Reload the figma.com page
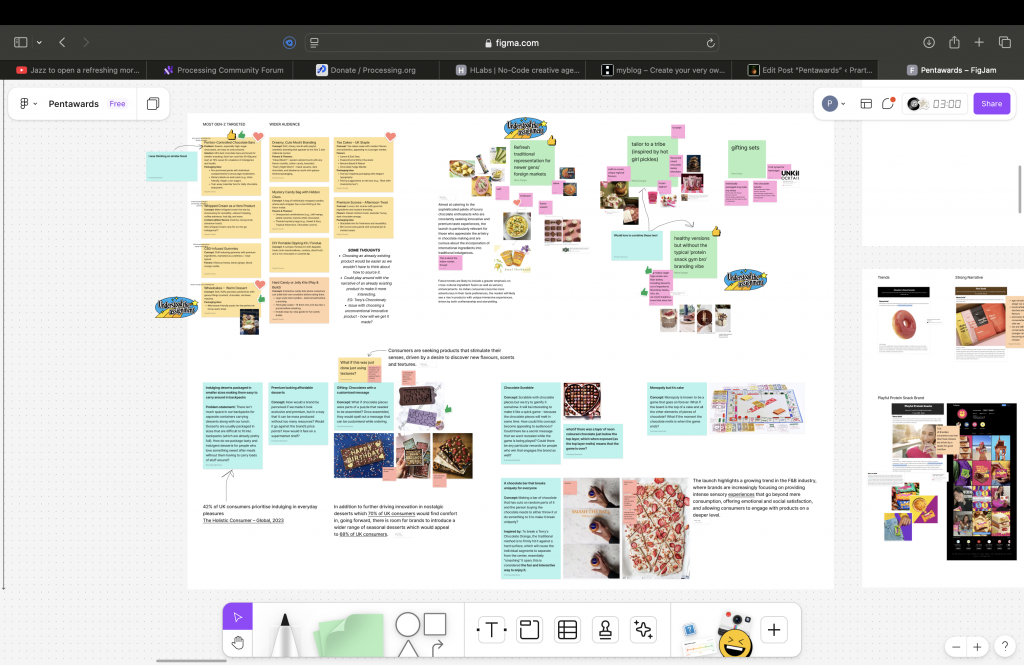Image resolution: width=1024 pixels, height=665 pixels. (711, 43)
